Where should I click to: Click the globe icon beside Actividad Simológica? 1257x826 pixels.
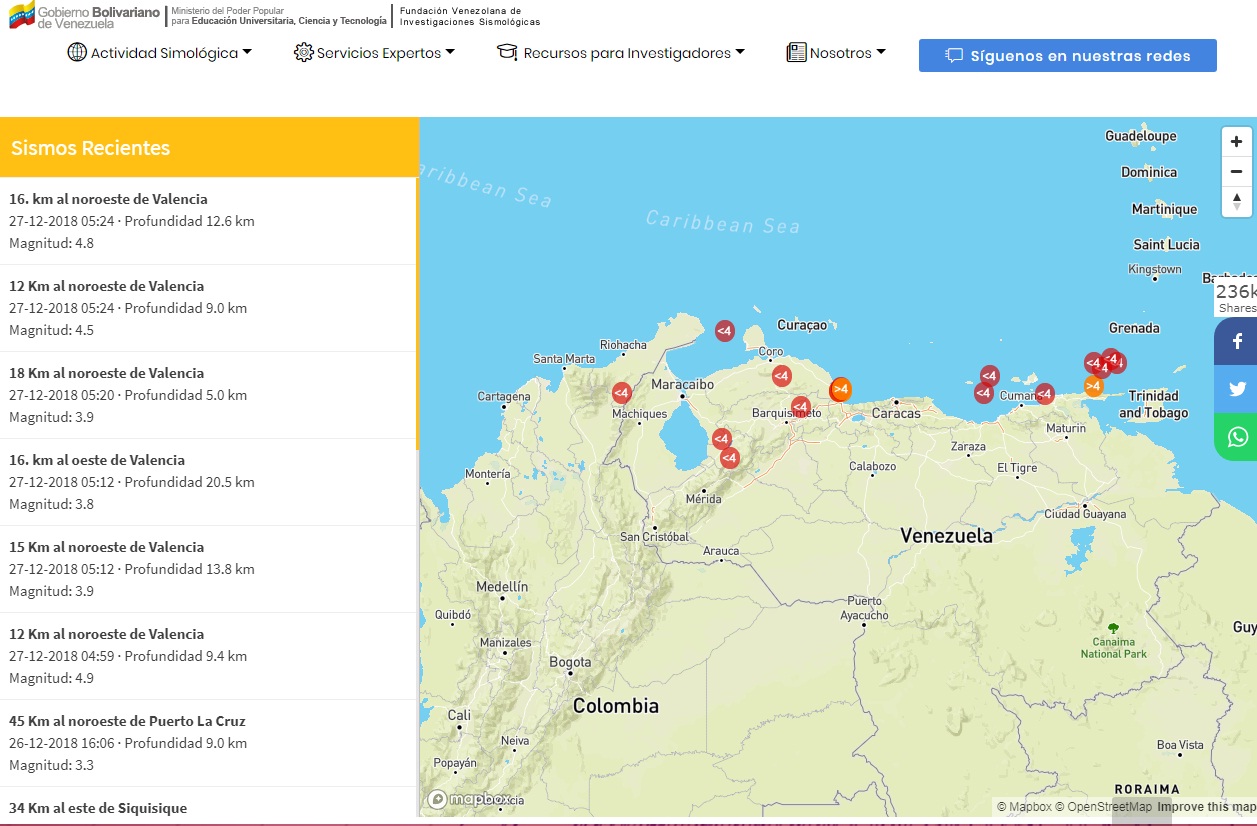coord(79,53)
